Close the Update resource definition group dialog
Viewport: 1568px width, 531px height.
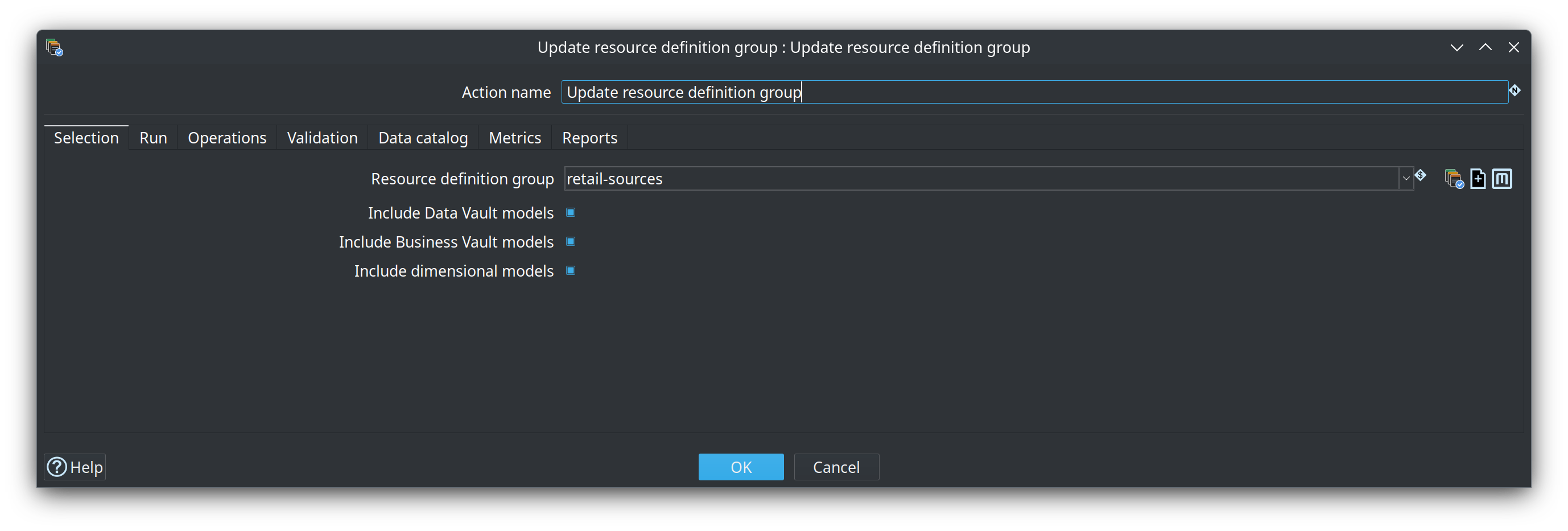point(1514,47)
